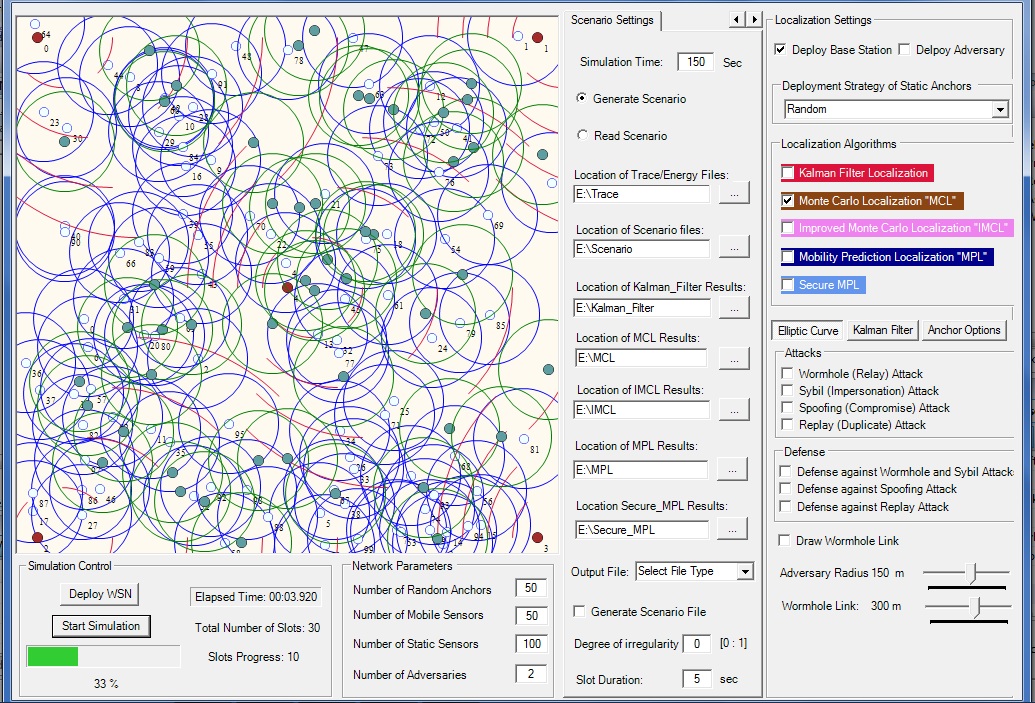
Task: Click Start Simulation button
Action: pyautogui.click(x=101, y=626)
